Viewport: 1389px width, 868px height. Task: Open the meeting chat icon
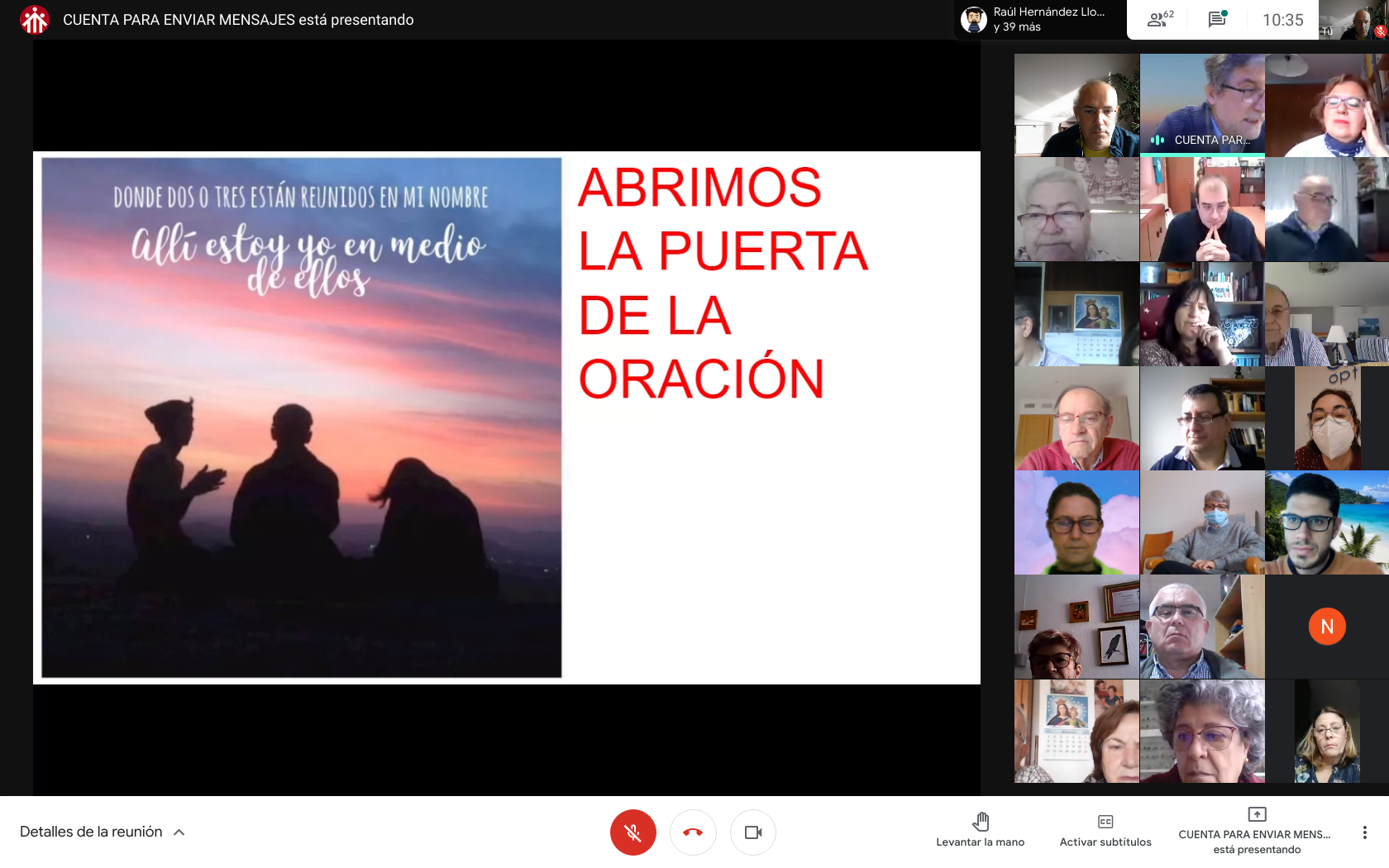[1217, 20]
